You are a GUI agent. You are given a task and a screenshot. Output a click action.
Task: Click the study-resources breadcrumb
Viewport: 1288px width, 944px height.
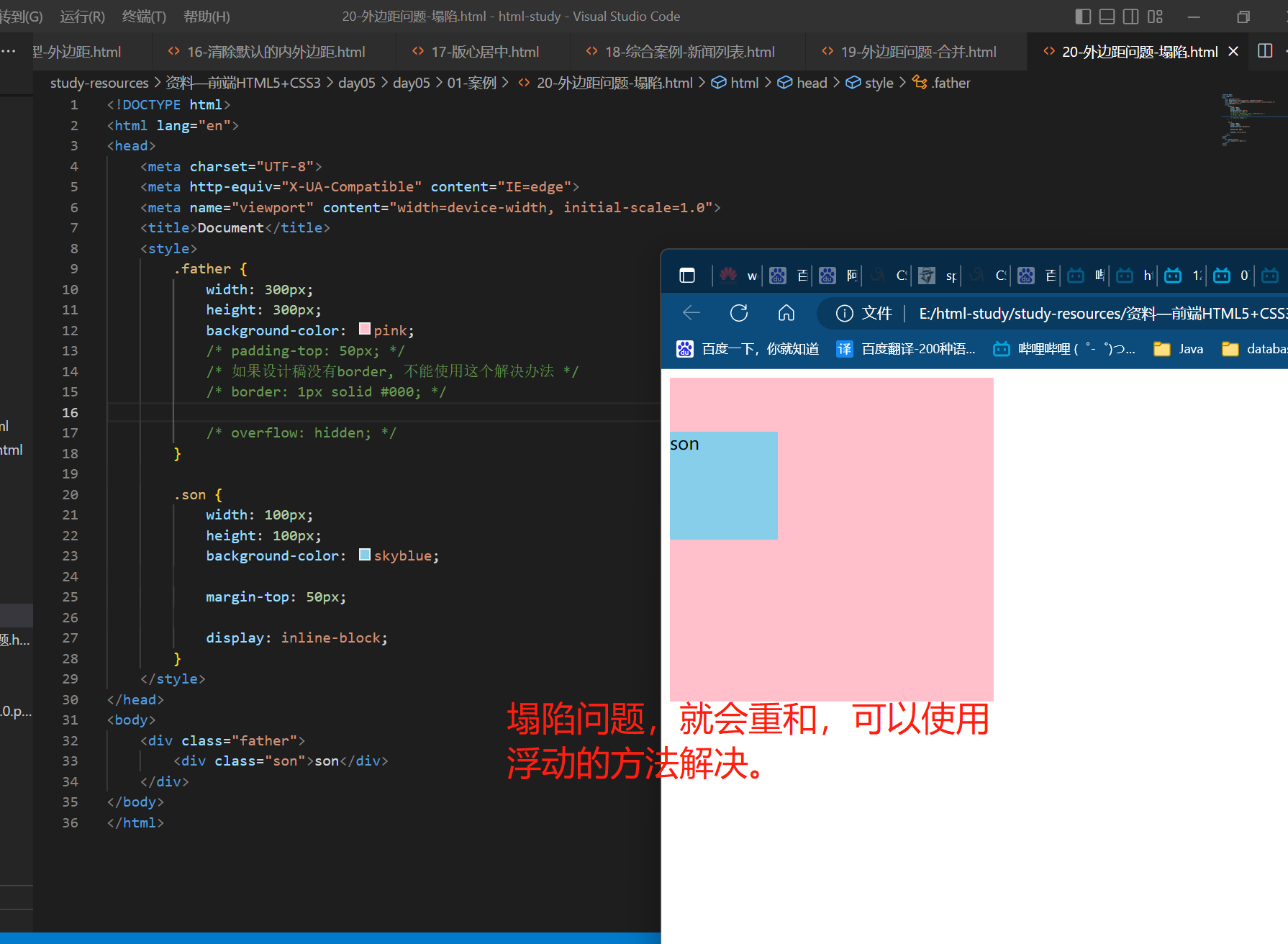tap(99, 83)
